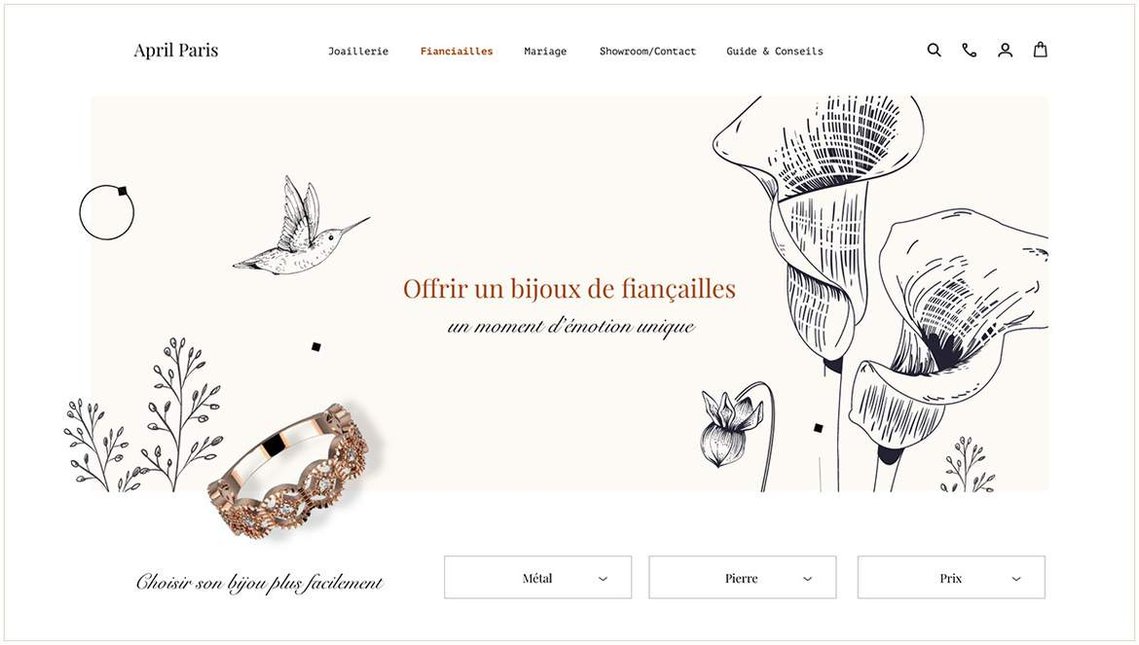The height and width of the screenshot is (645, 1139).
Task: Expand the Pierre dropdown
Action: point(742,577)
